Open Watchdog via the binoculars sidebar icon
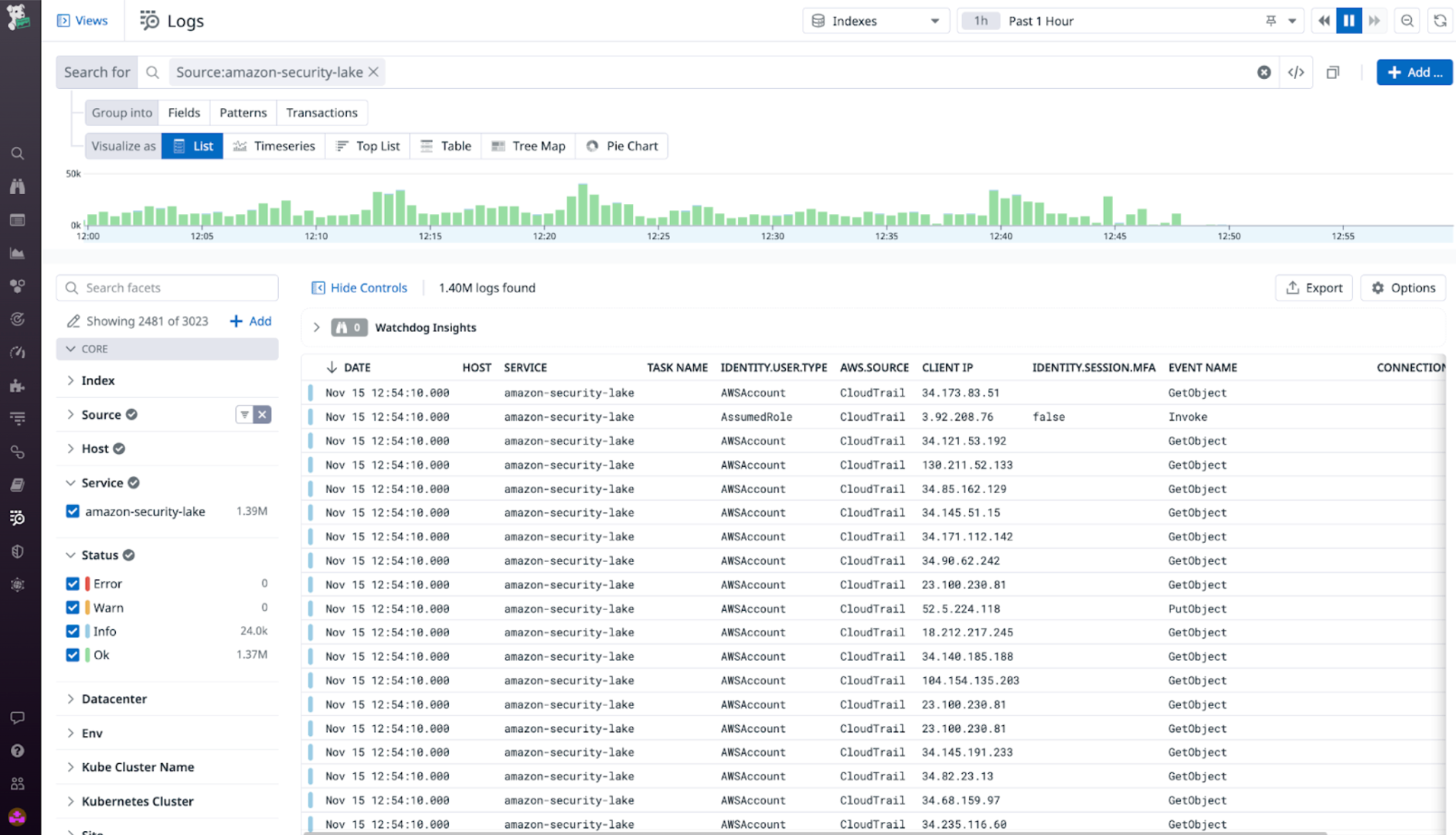 coord(18,186)
